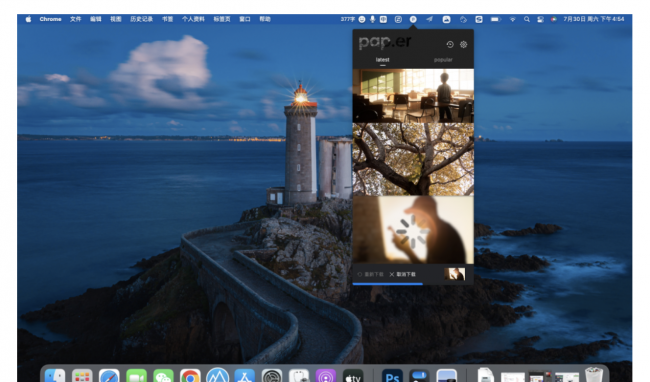
Task: Click the Siri icon in menu bar
Action: pyautogui.click(x=553, y=19)
